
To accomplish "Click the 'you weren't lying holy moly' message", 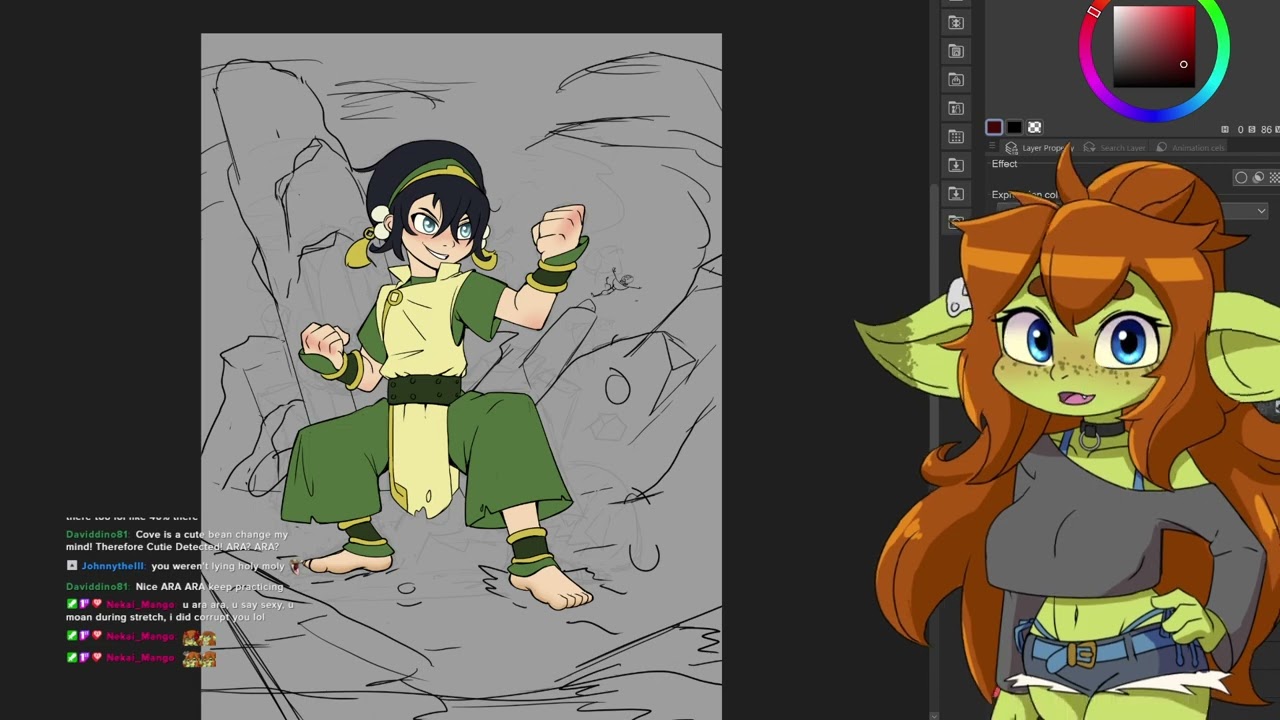I will click(x=218, y=566).
